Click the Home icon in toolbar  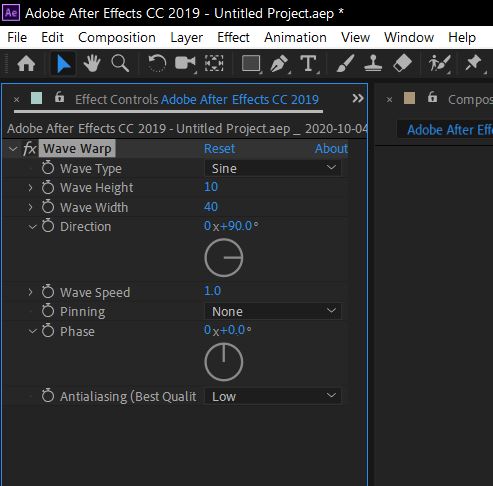(x=26, y=63)
